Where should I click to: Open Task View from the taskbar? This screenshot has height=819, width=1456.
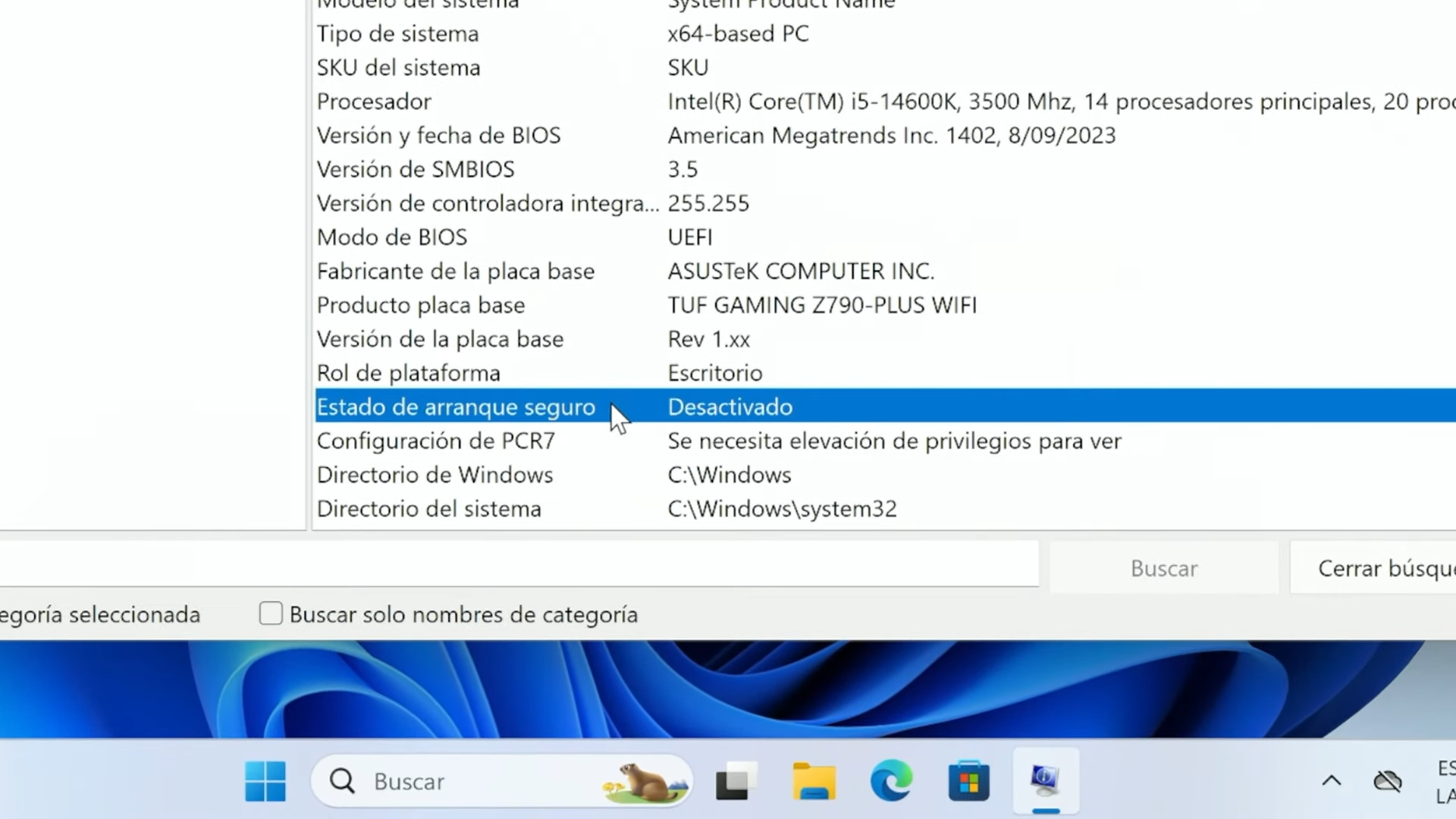(x=736, y=781)
